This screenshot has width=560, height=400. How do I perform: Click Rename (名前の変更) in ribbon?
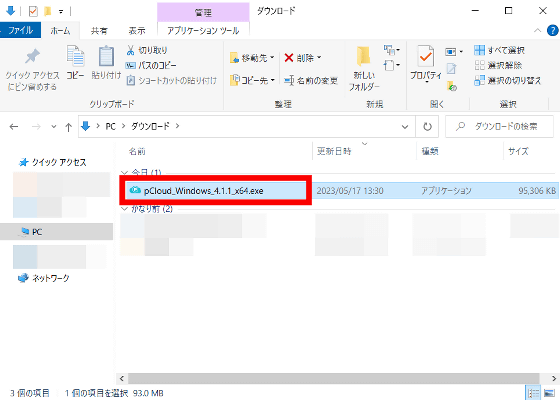pyautogui.click(x=311, y=80)
